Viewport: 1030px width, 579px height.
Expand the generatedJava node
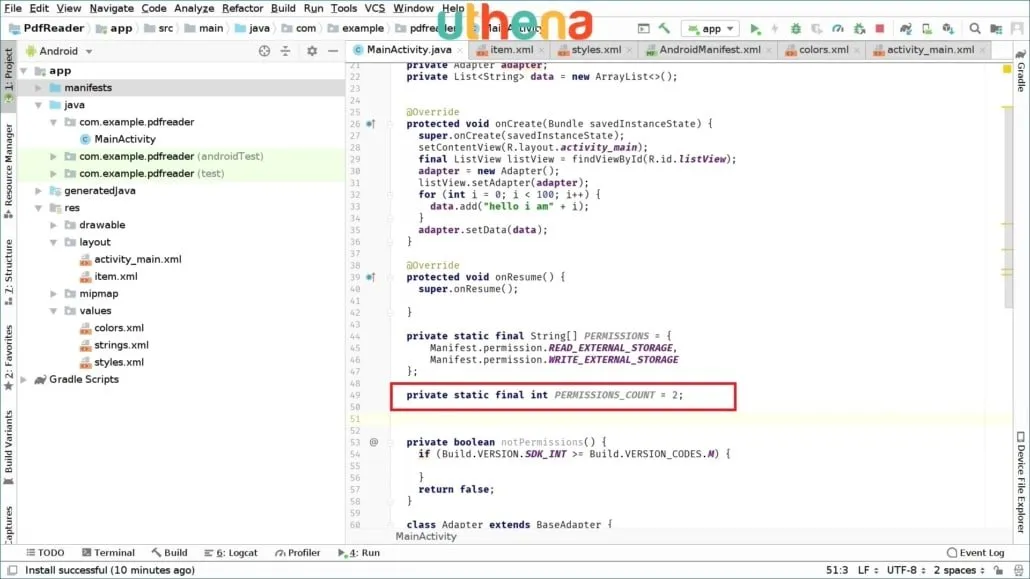(x=38, y=191)
